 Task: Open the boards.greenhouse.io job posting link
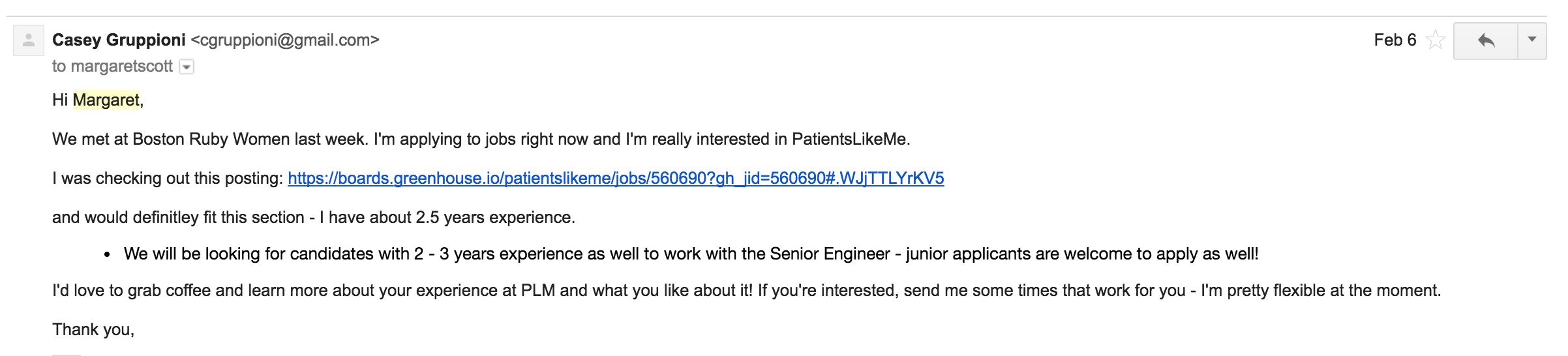coord(616,179)
